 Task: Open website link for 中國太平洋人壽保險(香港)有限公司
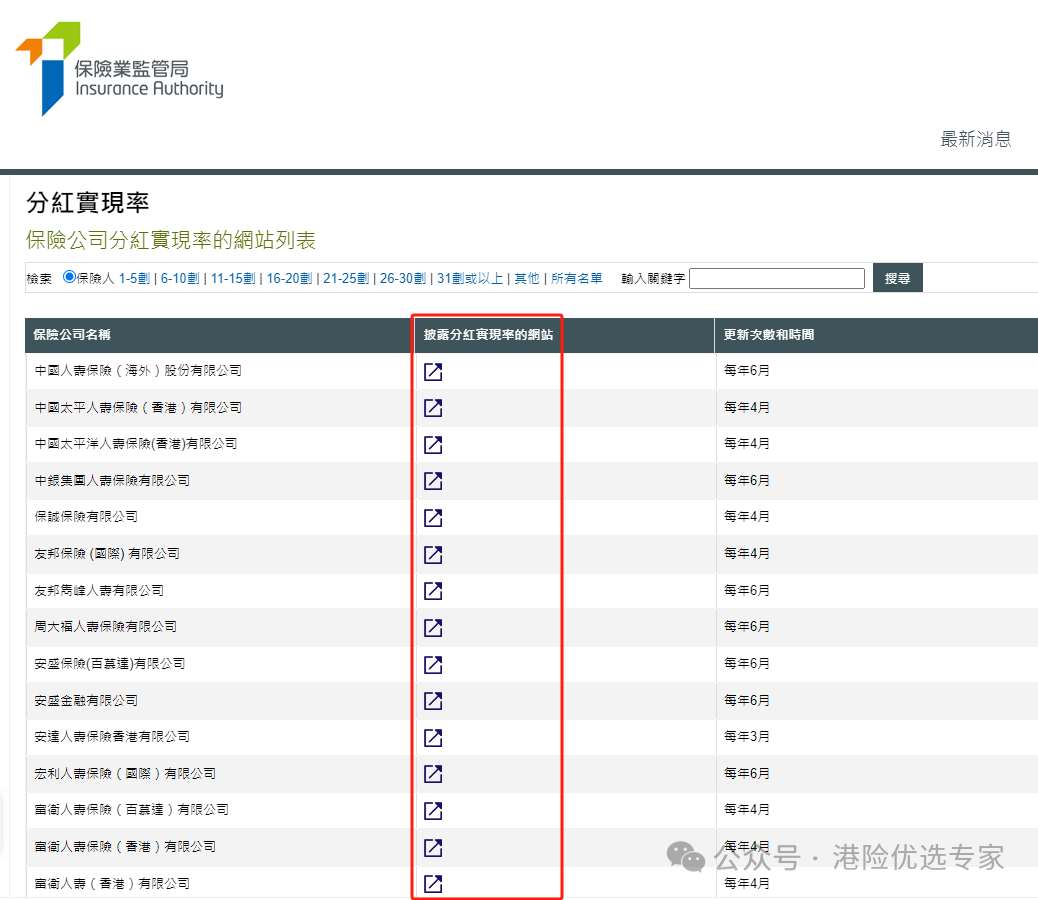433,445
